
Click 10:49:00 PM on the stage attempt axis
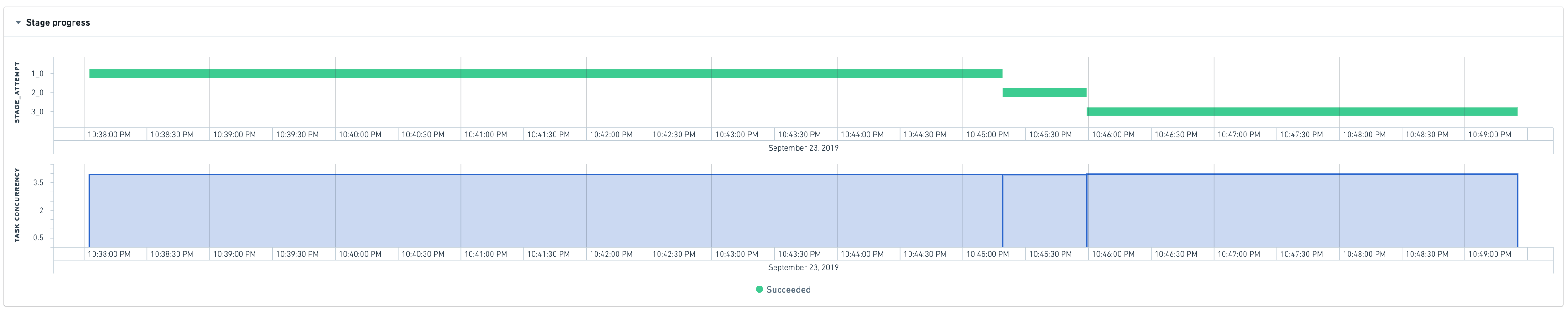coord(1490,135)
